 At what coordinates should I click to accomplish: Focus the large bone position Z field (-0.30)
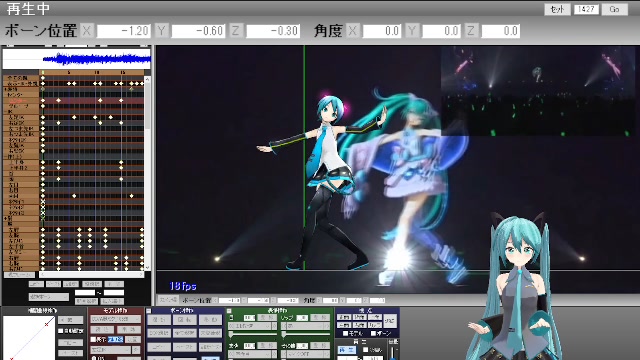(273, 31)
